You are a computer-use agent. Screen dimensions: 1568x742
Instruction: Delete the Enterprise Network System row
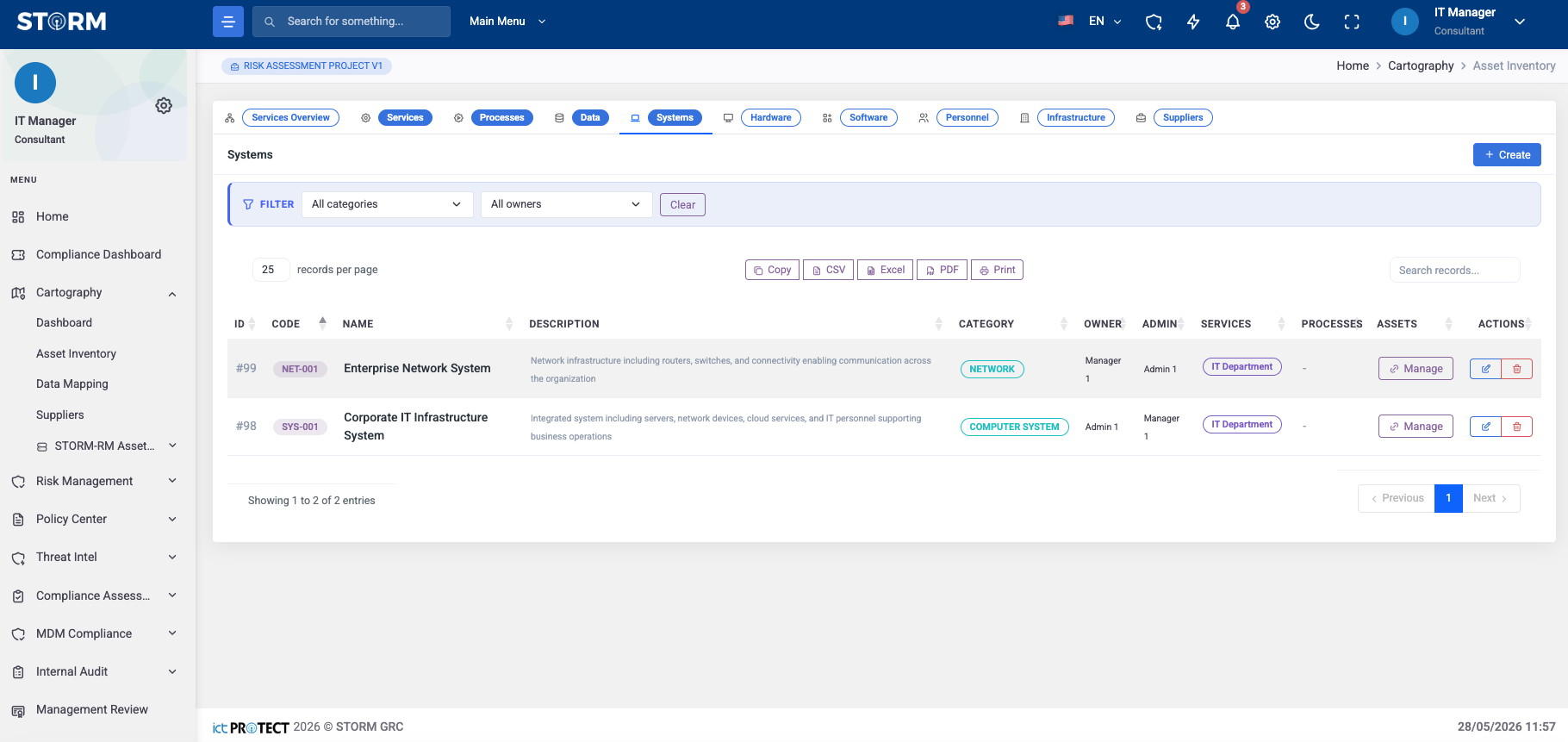tap(1517, 369)
